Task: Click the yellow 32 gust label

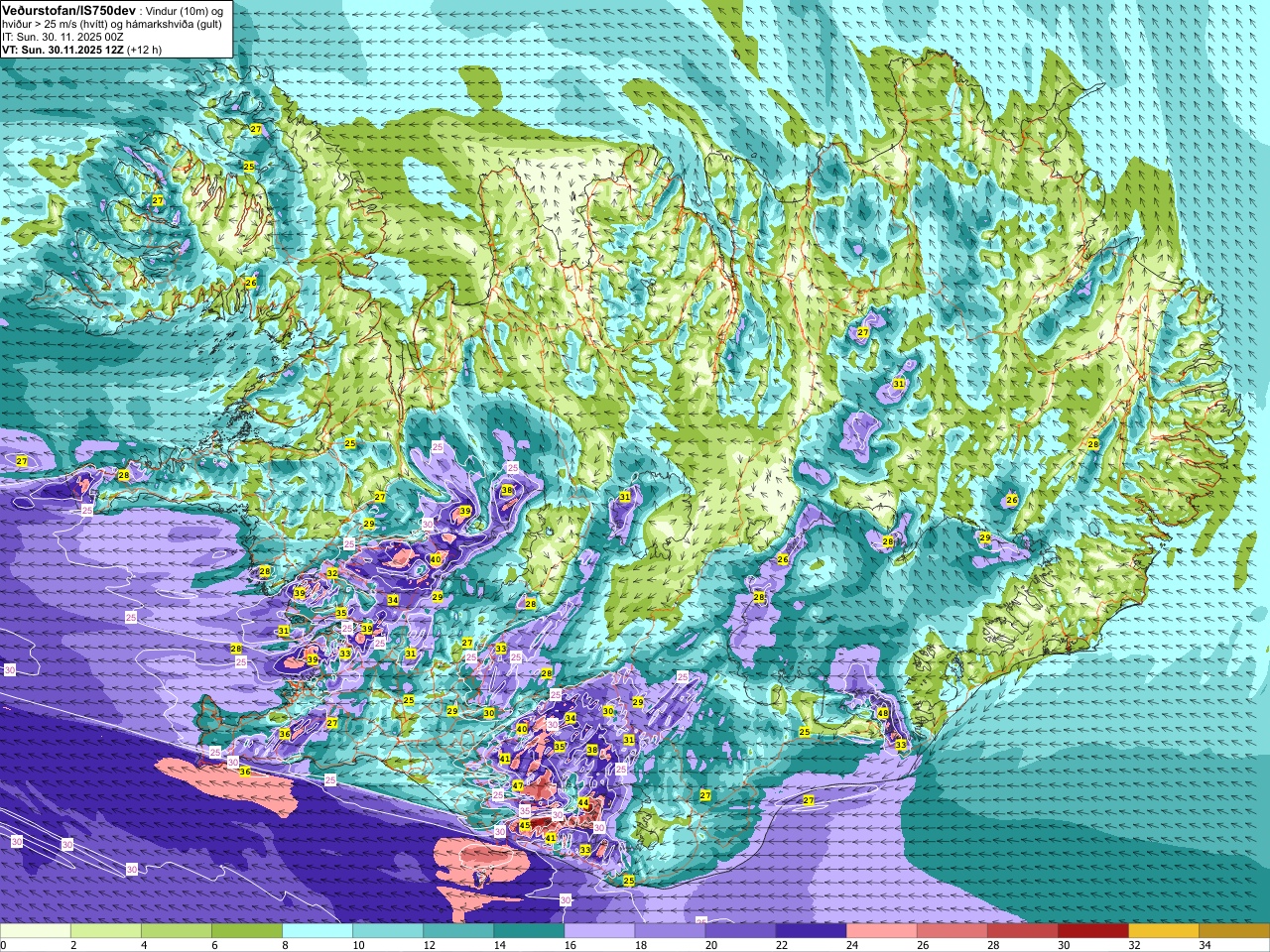Action: click(x=332, y=573)
